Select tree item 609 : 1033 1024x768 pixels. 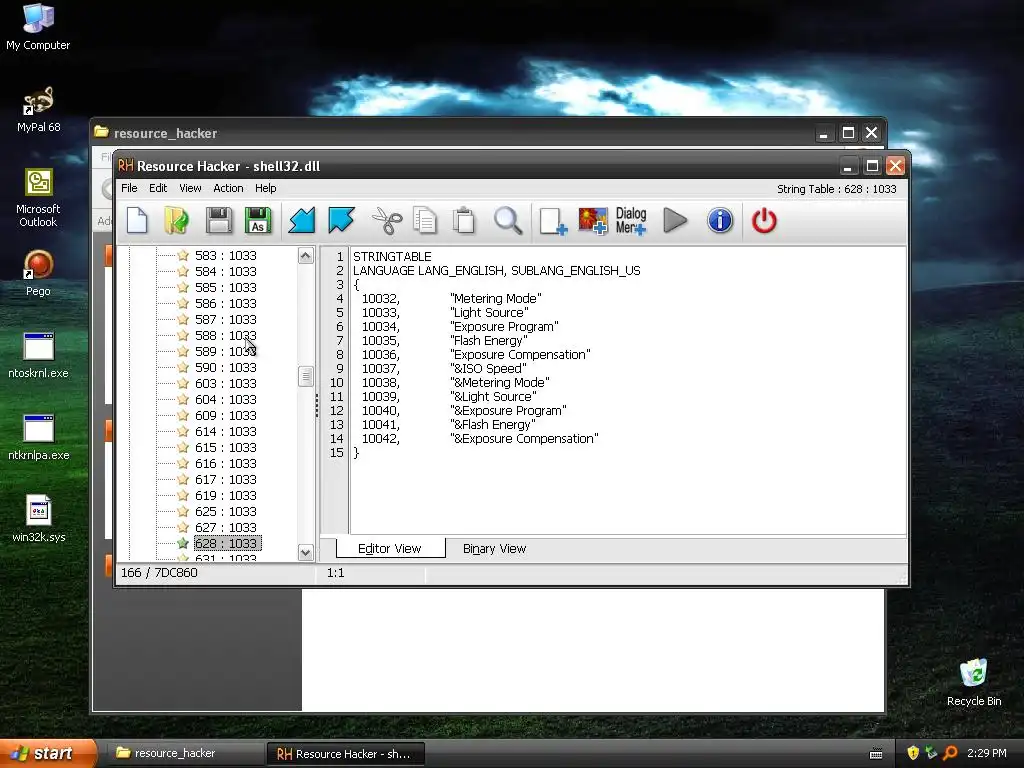pos(225,415)
